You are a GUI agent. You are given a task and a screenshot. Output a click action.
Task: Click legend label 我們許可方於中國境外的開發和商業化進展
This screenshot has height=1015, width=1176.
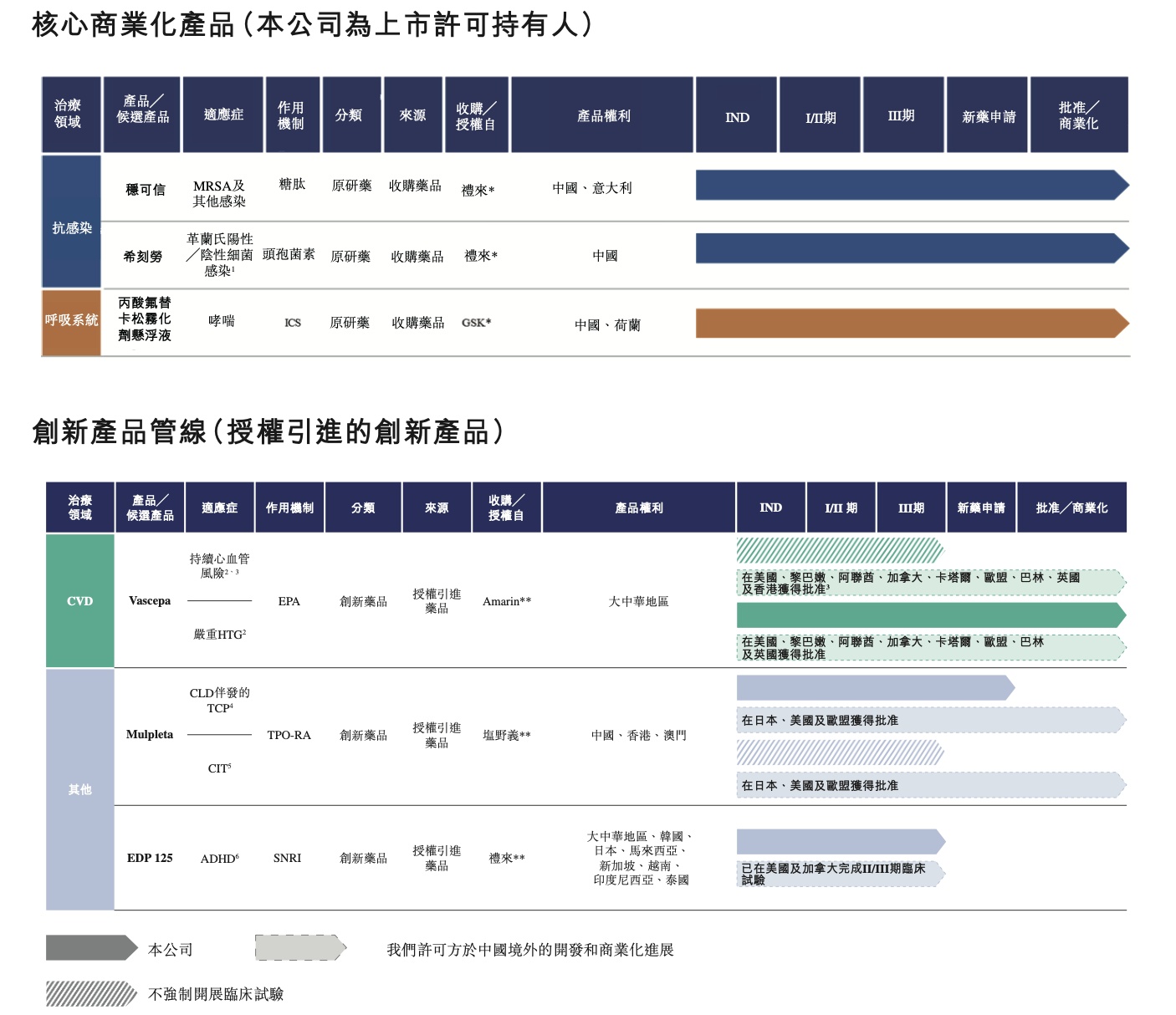click(x=530, y=950)
